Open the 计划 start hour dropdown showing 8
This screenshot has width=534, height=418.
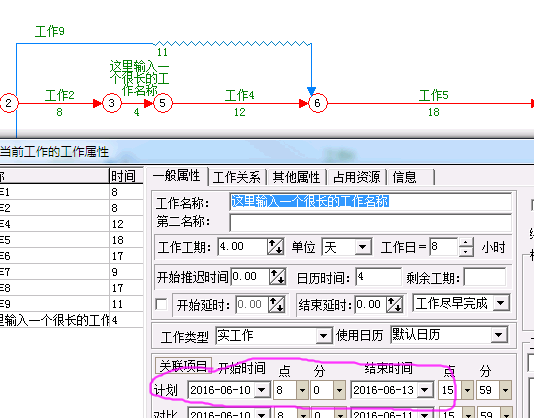tap(302, 390)
